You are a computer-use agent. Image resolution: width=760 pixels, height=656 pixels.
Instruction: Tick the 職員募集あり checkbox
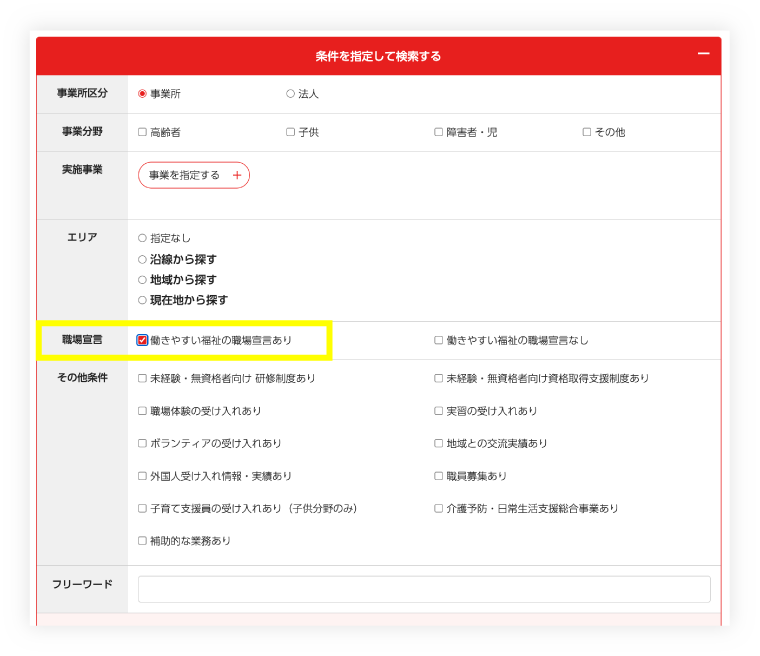coord(438,476)
